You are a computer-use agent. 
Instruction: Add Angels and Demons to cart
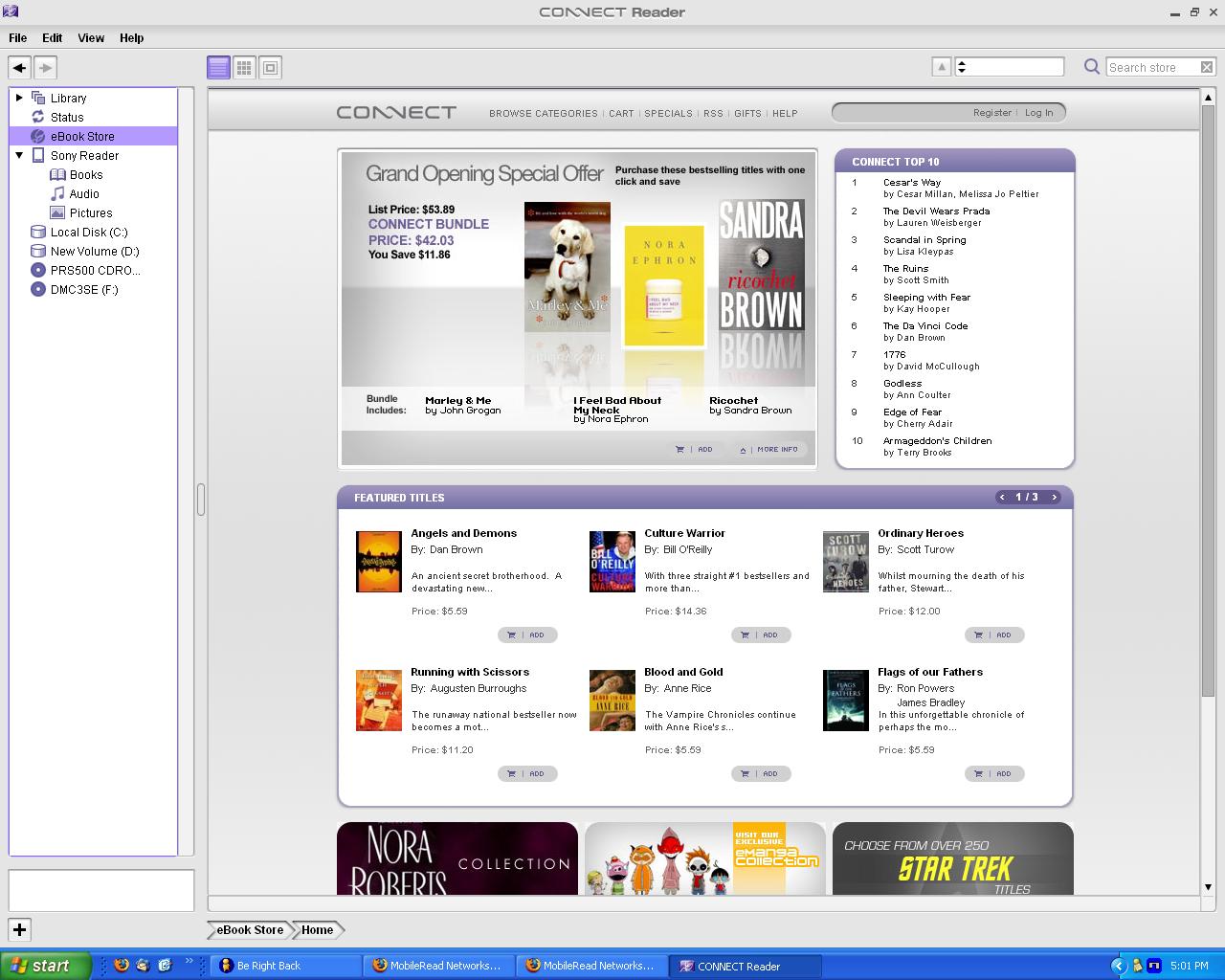pyautogui.click(x=527, y=635)
